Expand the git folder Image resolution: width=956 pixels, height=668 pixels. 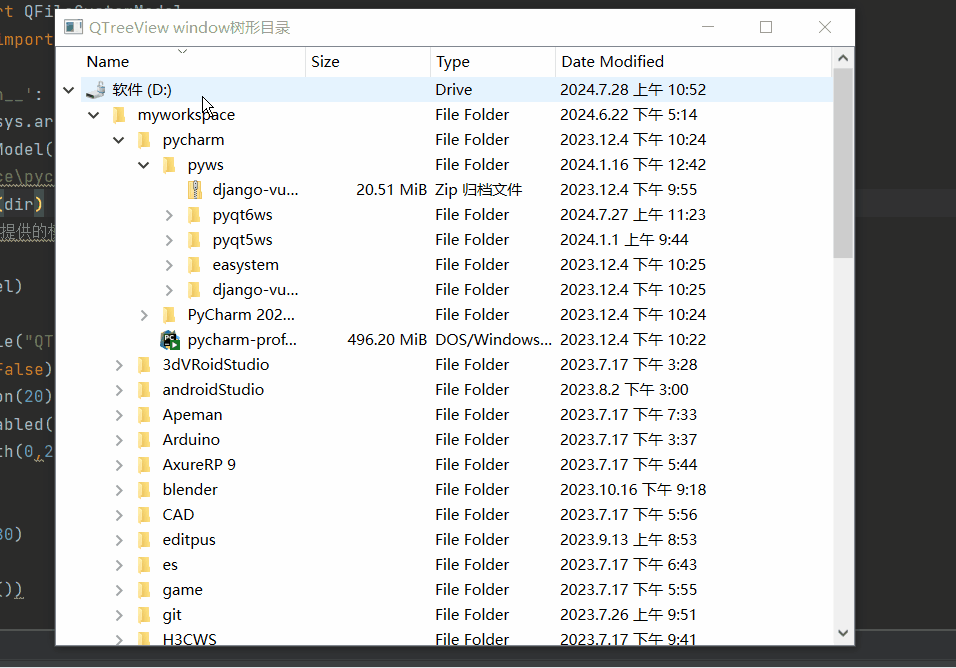pos(119,615)
